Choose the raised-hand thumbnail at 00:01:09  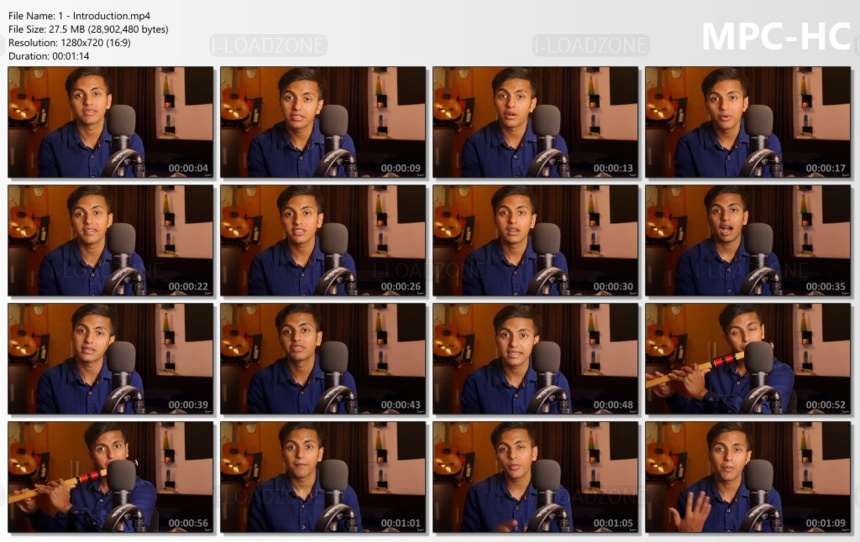tap(748, 477)
